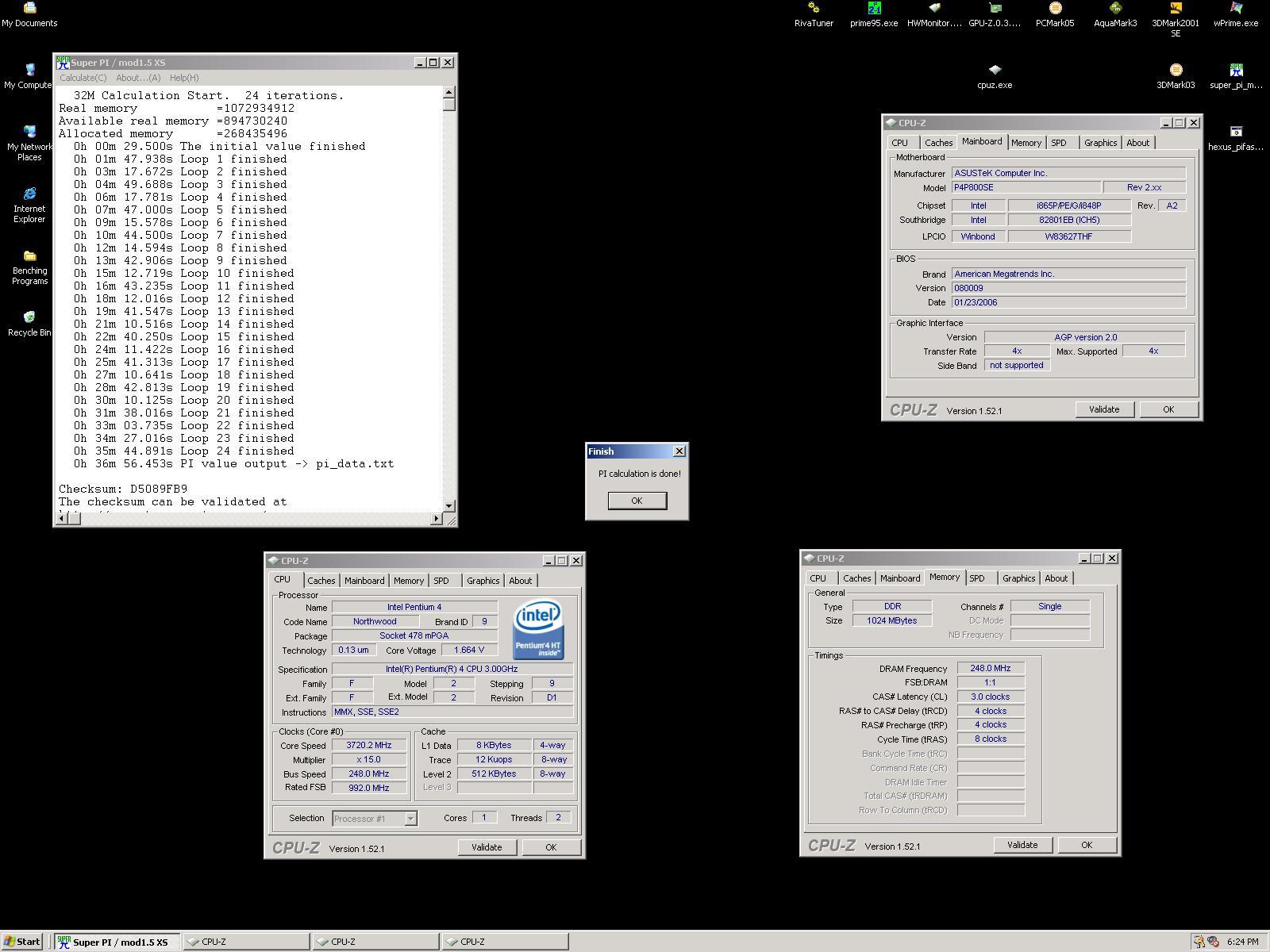Activate the third CPU-Z taskbar button

[505, 942]
